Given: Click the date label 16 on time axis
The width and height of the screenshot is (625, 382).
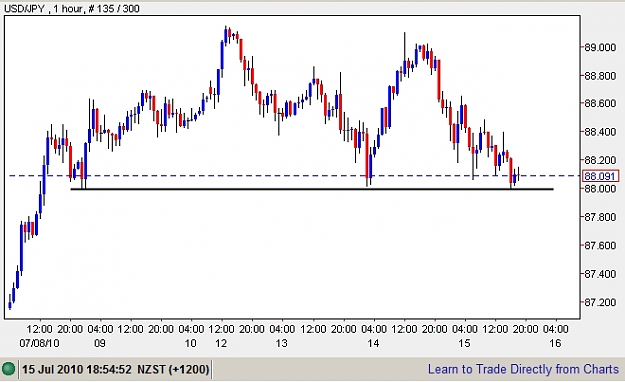Looking at the screenshot, I should coord(555,343).
